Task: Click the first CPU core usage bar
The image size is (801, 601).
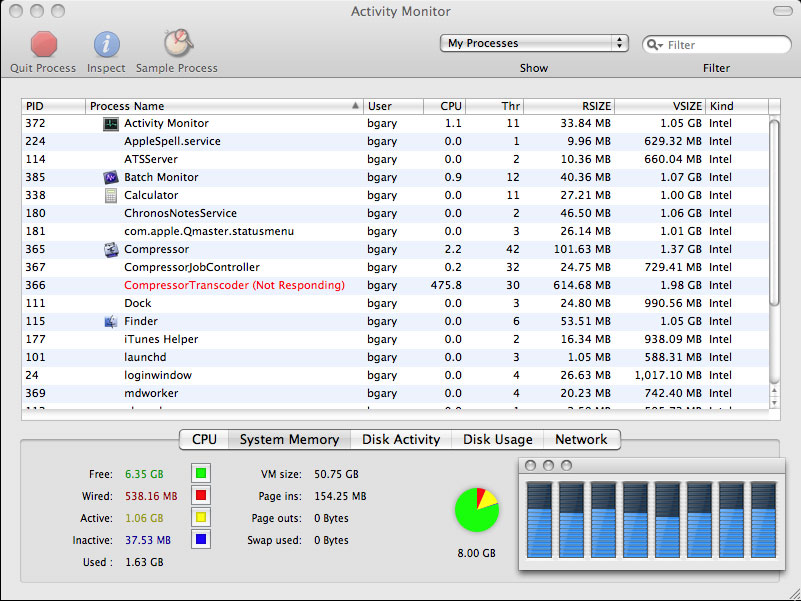Action: 539,519
